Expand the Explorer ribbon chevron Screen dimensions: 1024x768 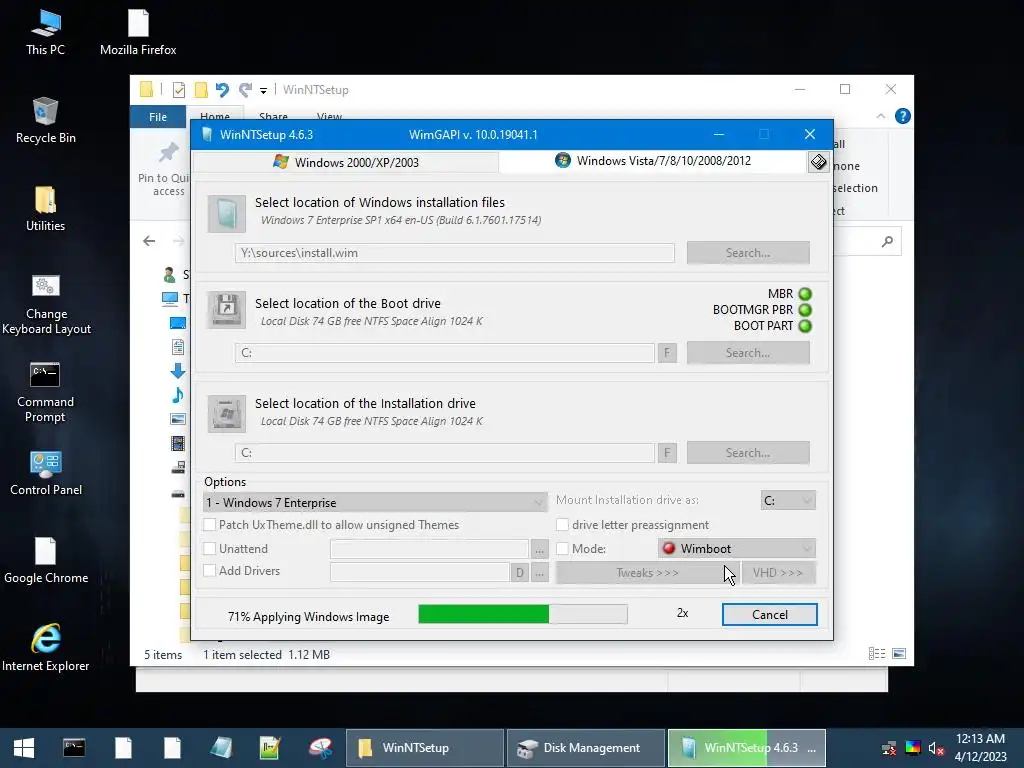pyautogui.click(x=880, y=116)
